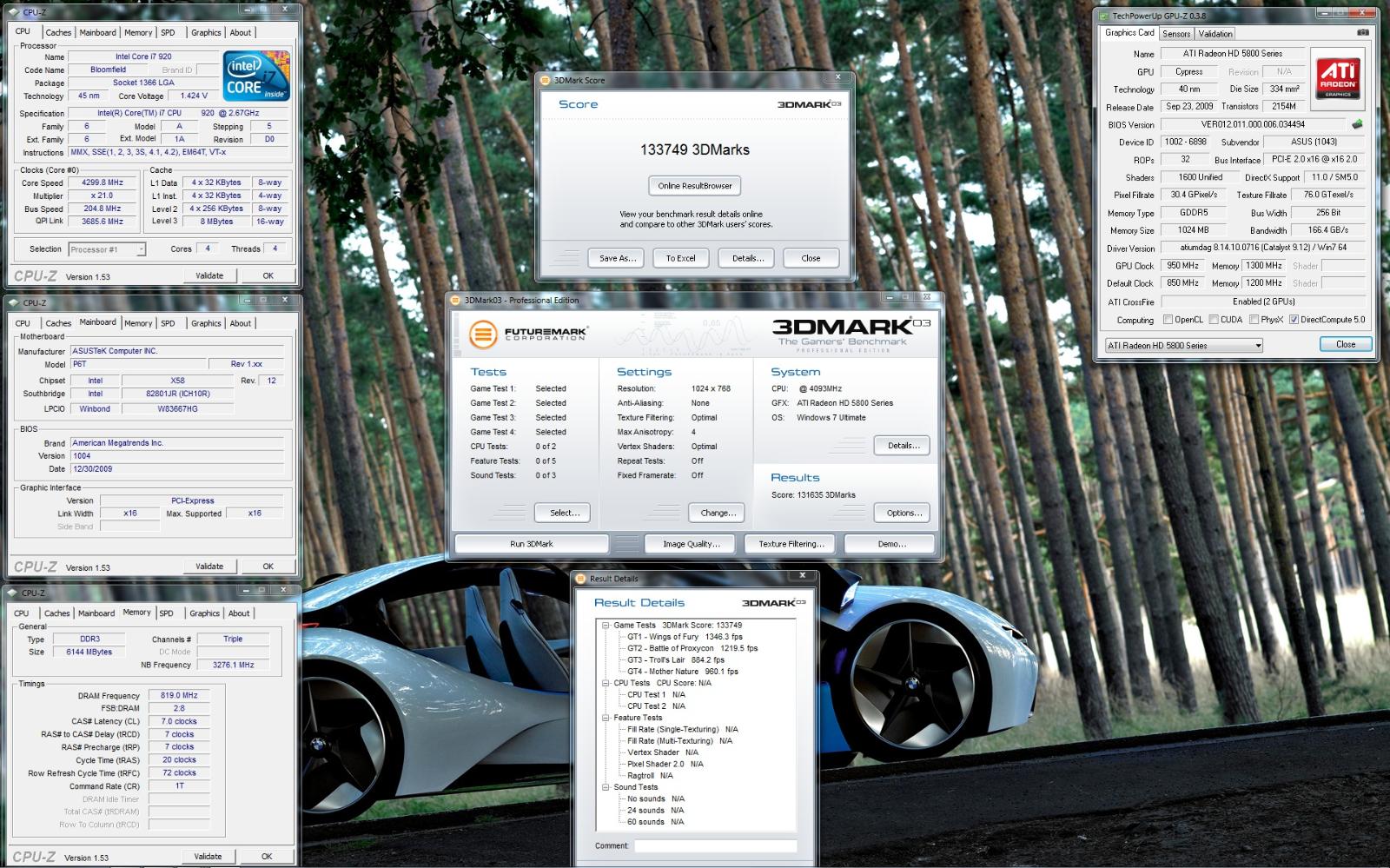The width and height of the screenshot is (1390, 868).
Task: Click the 133749 3DMarks score text
Action: [x=695, y=149]
